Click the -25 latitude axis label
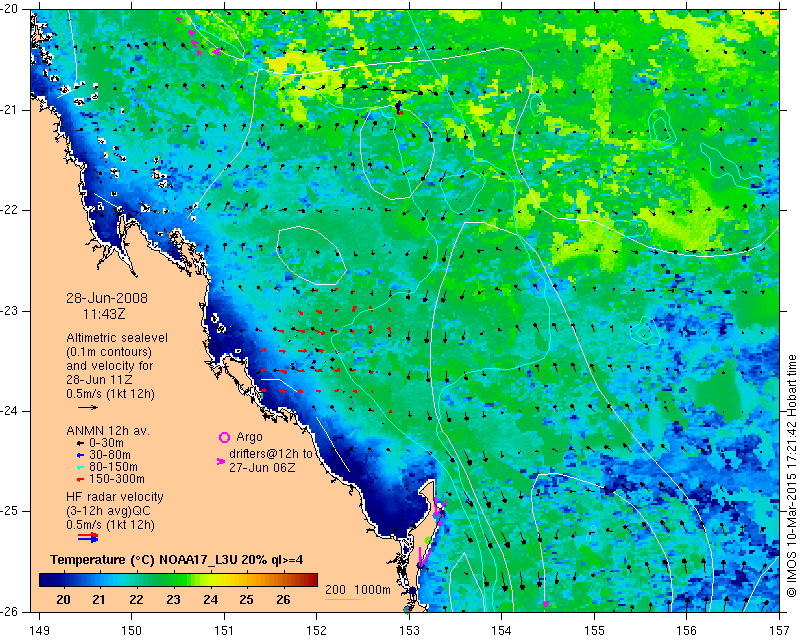800x640 pixels. pos(8,511)
